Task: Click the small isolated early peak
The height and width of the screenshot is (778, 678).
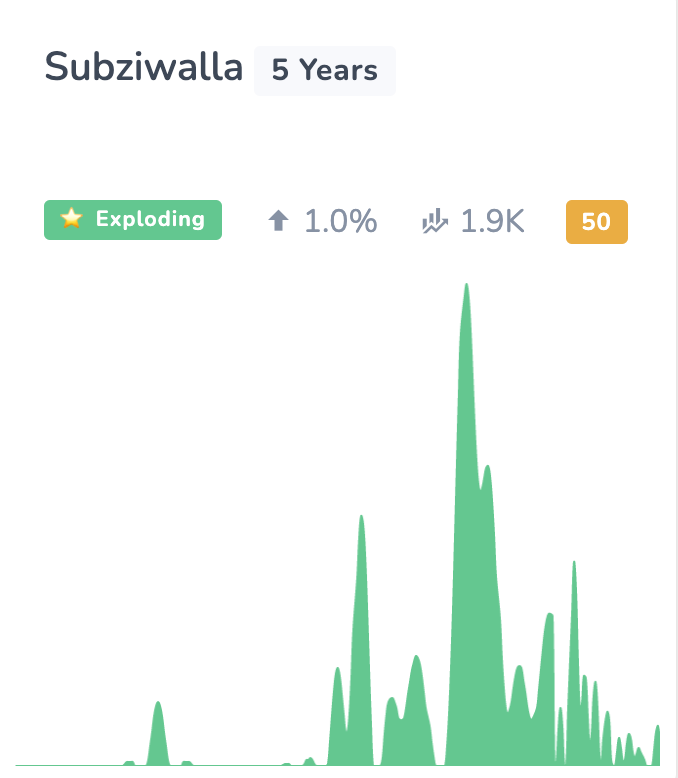Action: tap(158, 734)
